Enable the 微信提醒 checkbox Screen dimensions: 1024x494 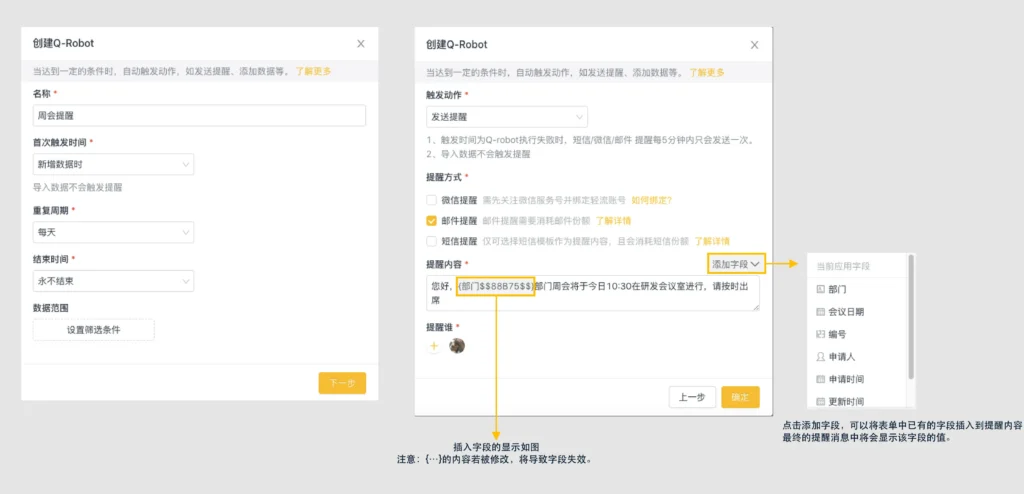pos(432,200)
